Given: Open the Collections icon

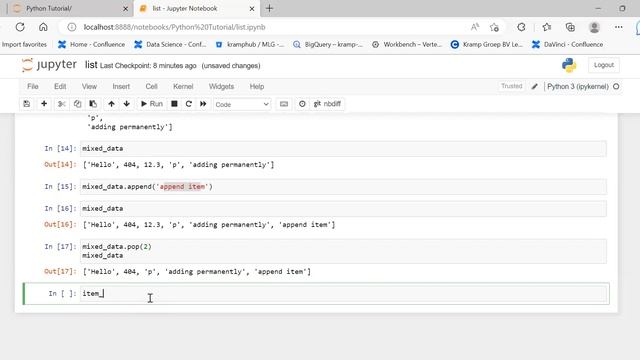Looking at the screenshot, I should tap(570, 27).
